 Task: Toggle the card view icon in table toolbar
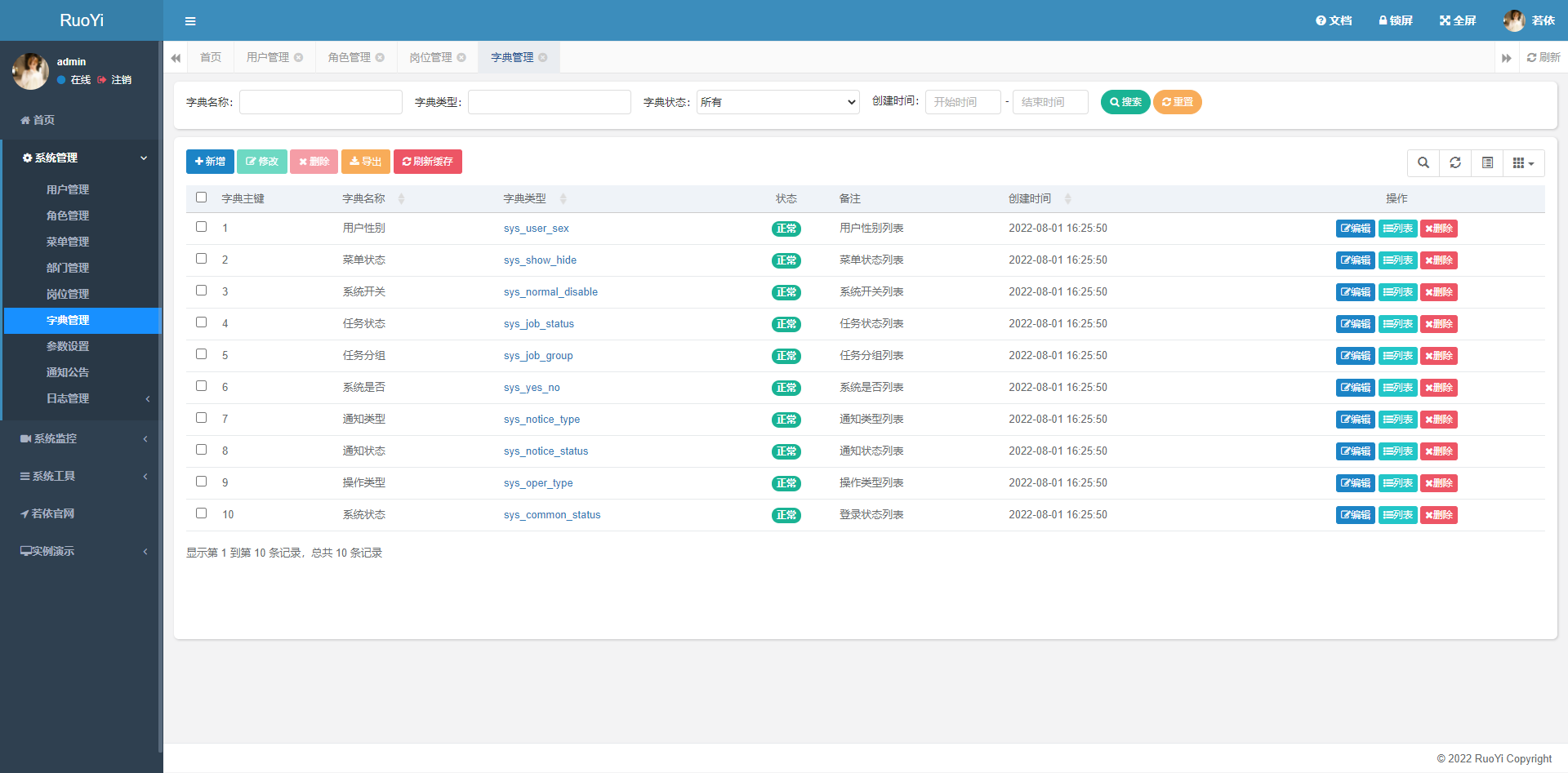click(x=1487, y=162)
